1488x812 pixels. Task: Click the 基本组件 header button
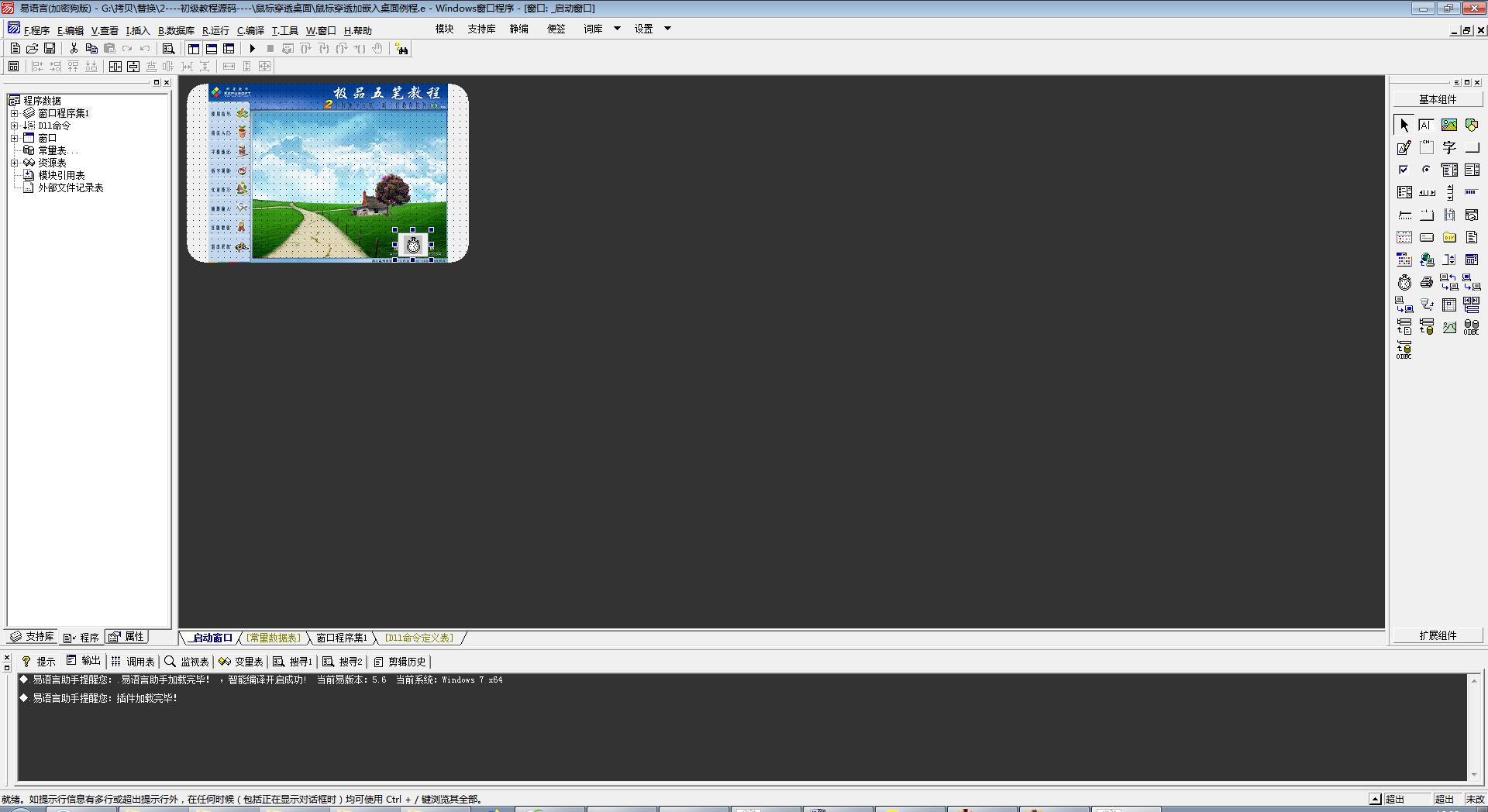coord(1438,99)
